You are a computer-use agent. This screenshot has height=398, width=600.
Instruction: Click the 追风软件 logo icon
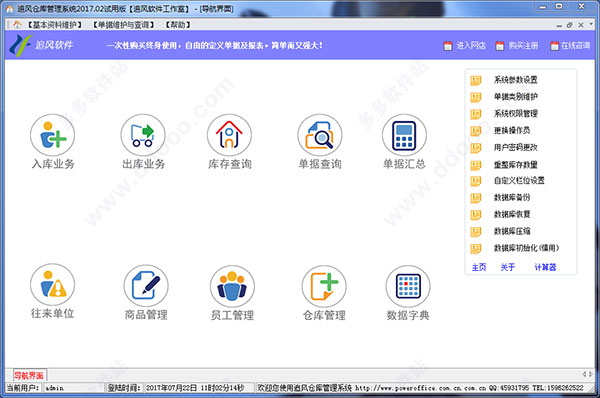point(20,45)
